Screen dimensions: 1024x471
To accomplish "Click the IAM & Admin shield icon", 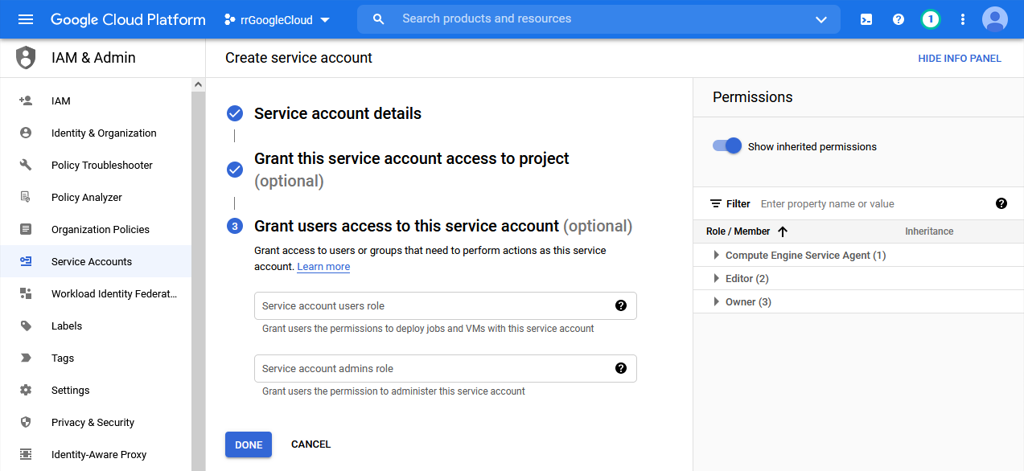I will [x=25, y=57].
